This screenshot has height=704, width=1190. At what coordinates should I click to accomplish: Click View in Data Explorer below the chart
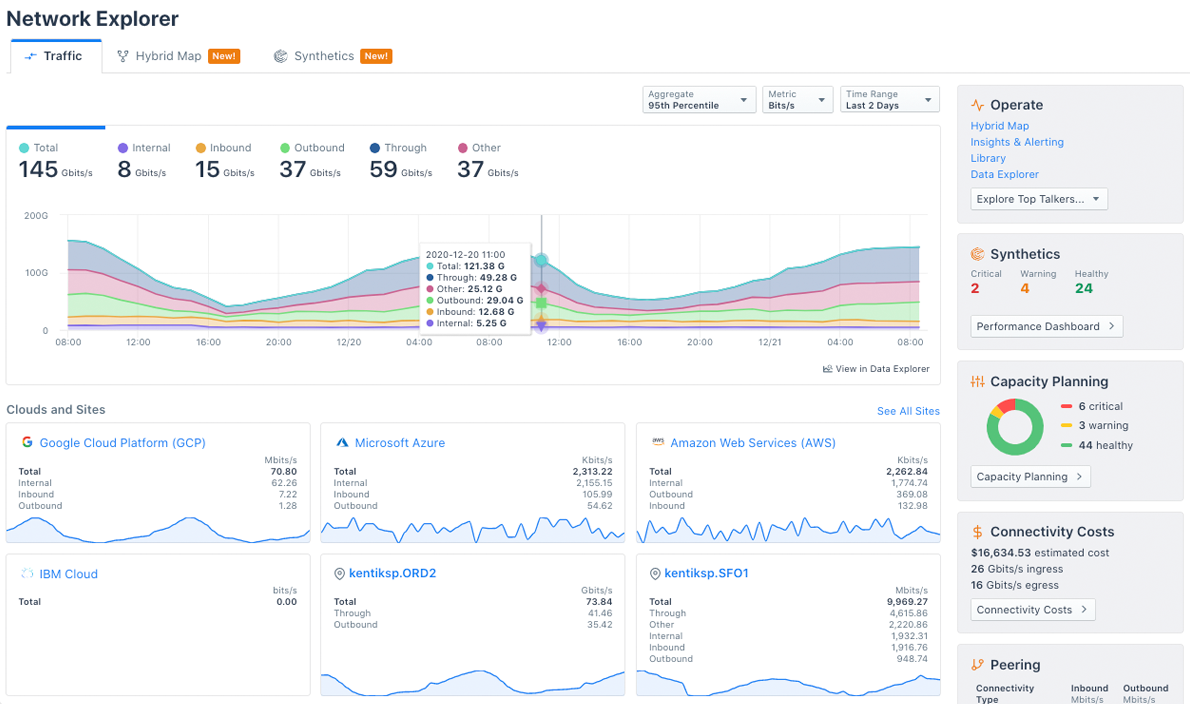[x=876, y=368]
